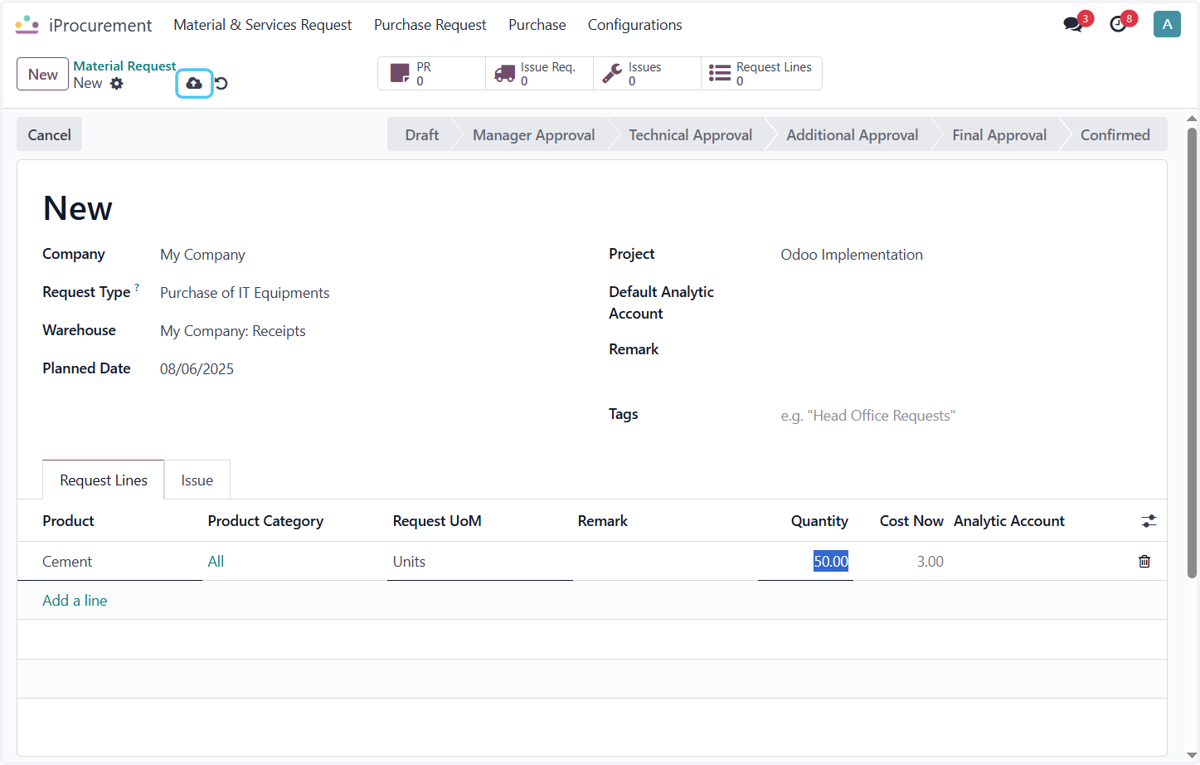The width and height of the screenshot is (1200, 765).
Task: Open the Configurations menu
Action: click(635, 25)
